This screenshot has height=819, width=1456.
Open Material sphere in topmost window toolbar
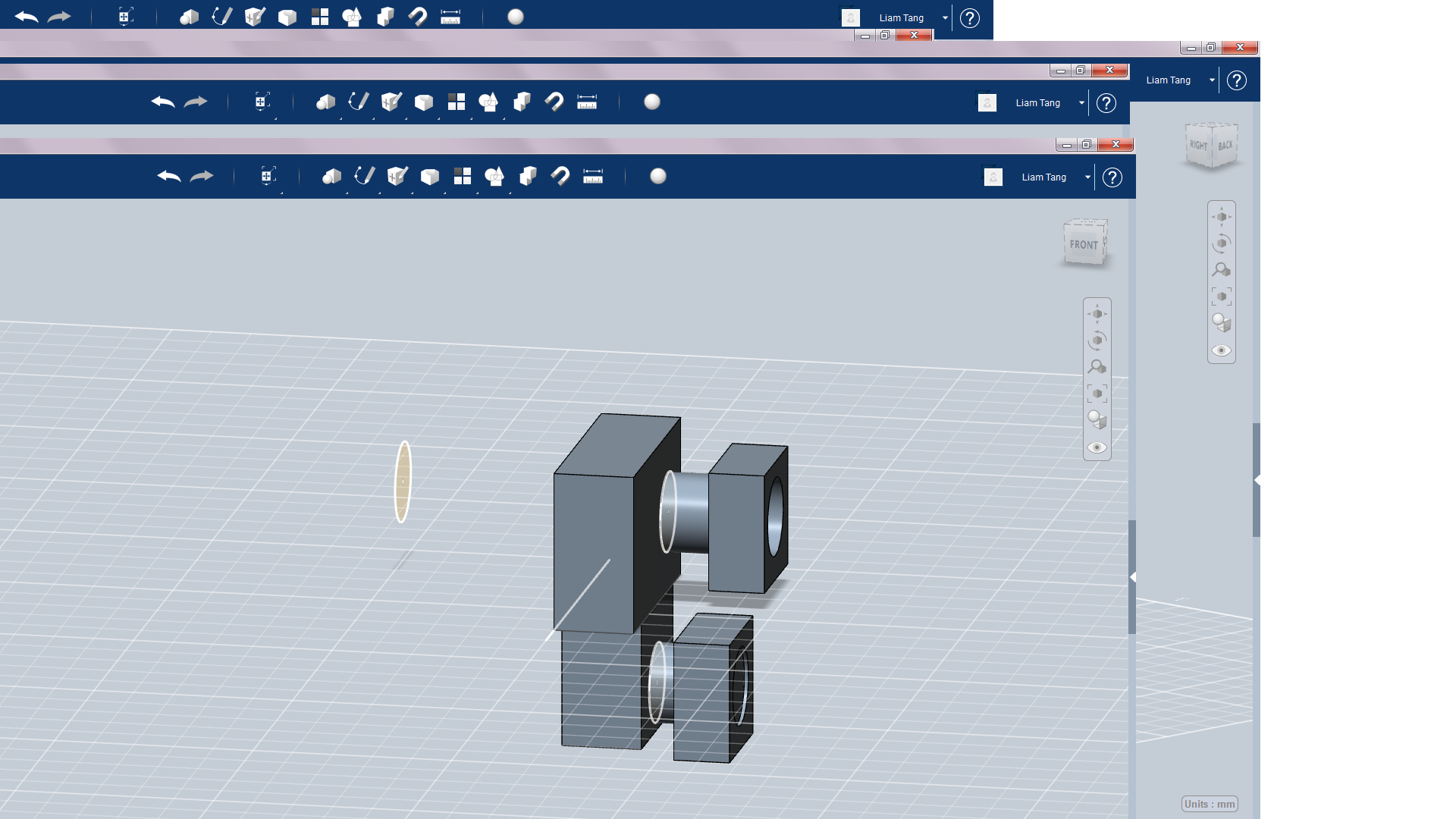(x=516, y=17)
